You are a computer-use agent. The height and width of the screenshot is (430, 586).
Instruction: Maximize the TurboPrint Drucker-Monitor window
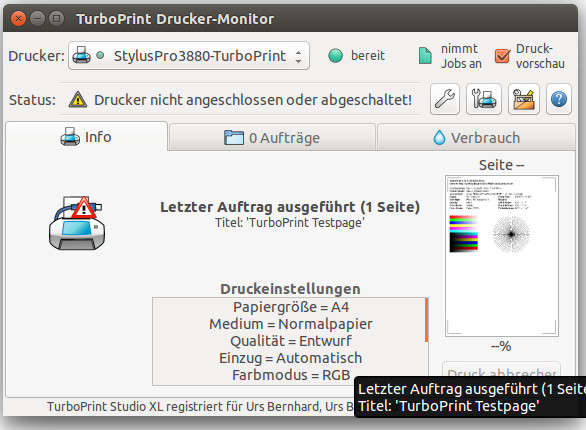tap(56, 18)
